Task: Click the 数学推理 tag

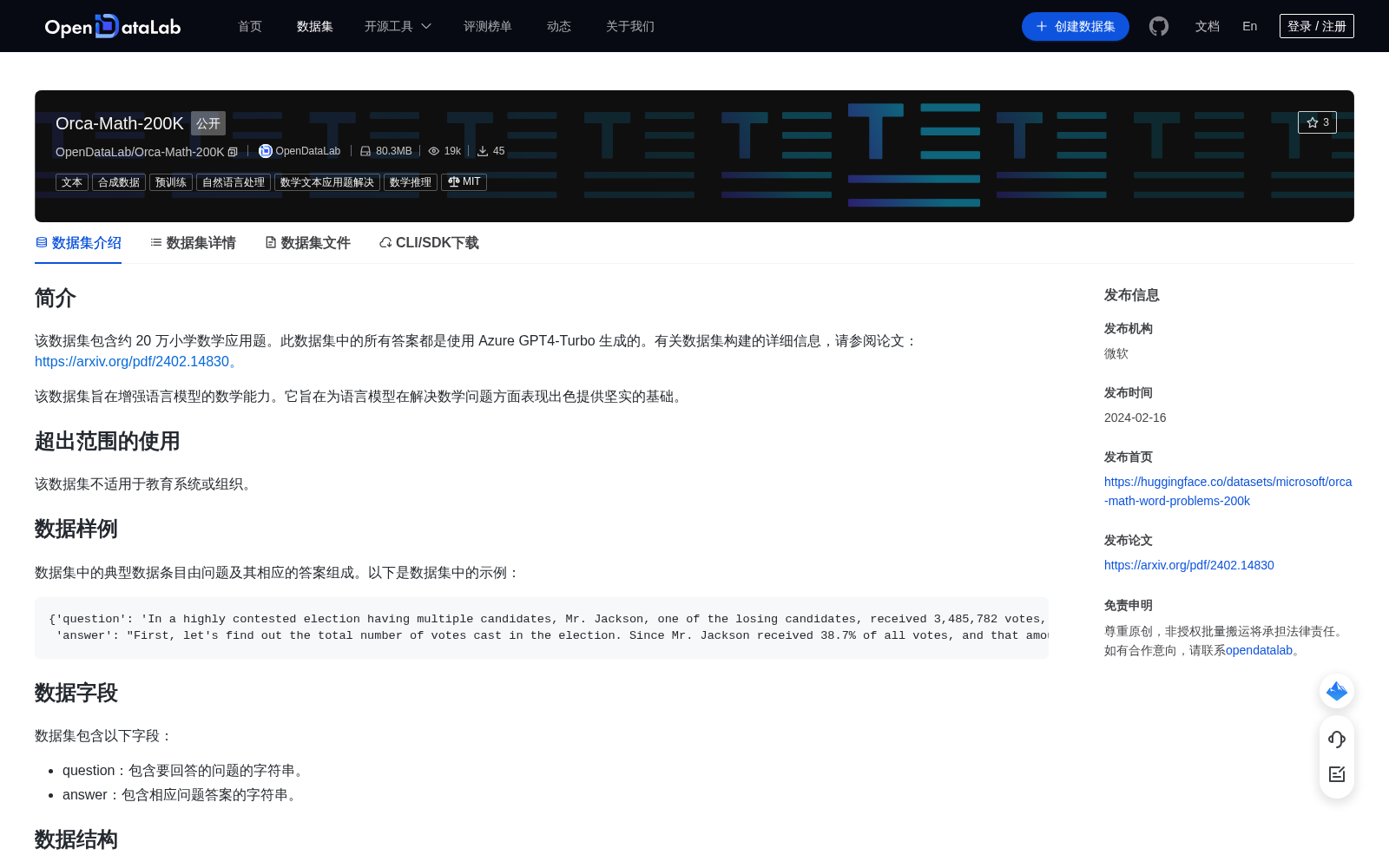Action: [411, 182]
